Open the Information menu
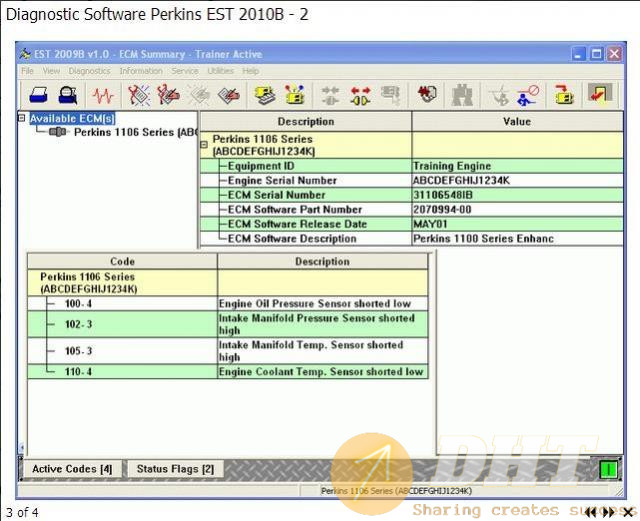Image resolution: width=640 pixels, height=521 pixels. tap(141, 71)
